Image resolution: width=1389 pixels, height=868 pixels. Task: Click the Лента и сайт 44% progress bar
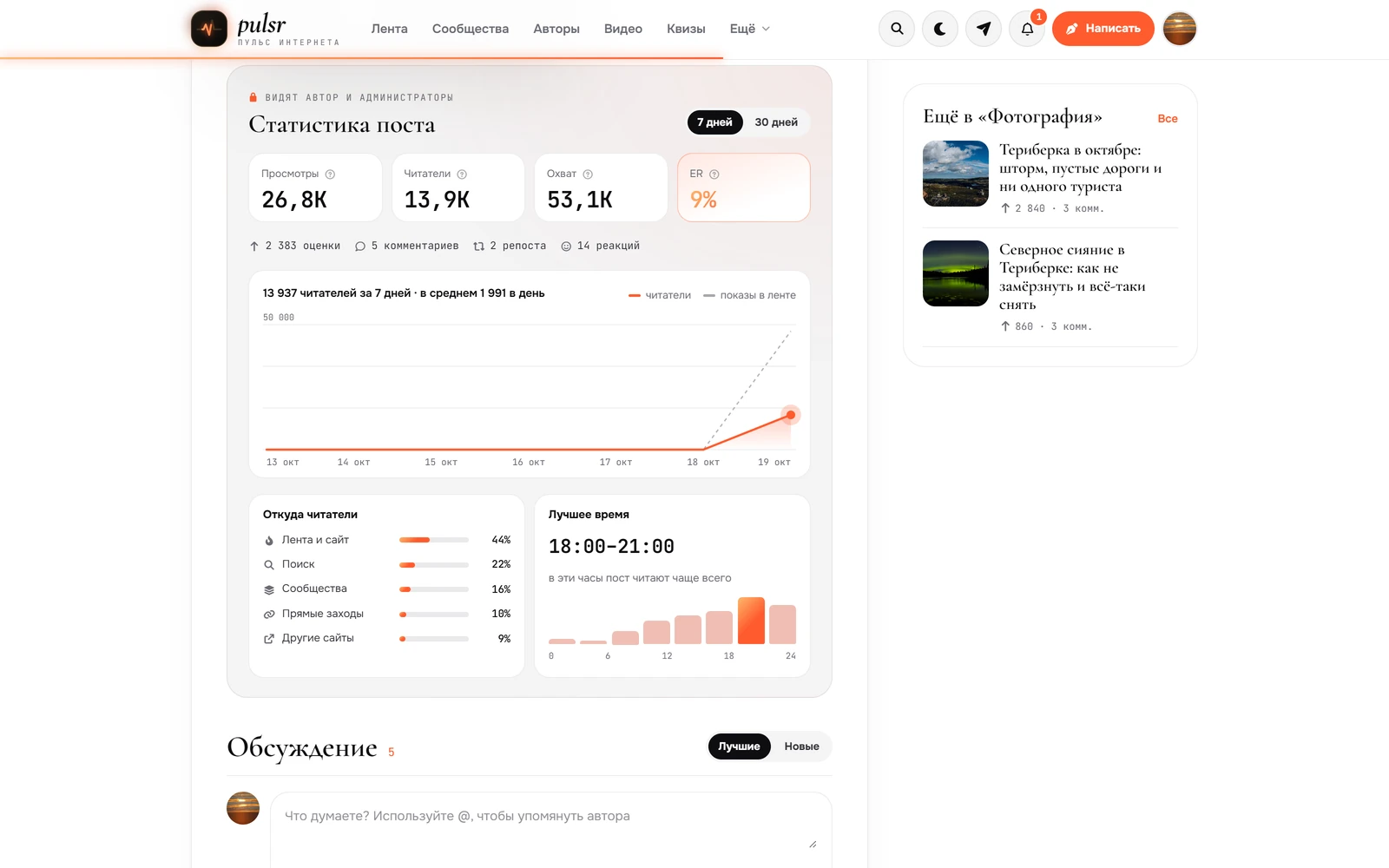[x=434, y=540]
